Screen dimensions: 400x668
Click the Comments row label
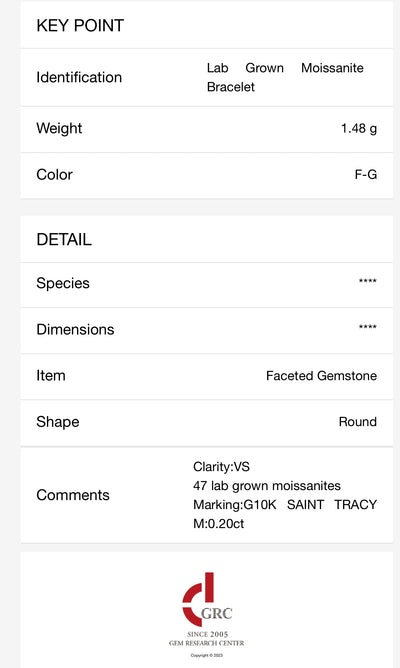tap(73, 495)
